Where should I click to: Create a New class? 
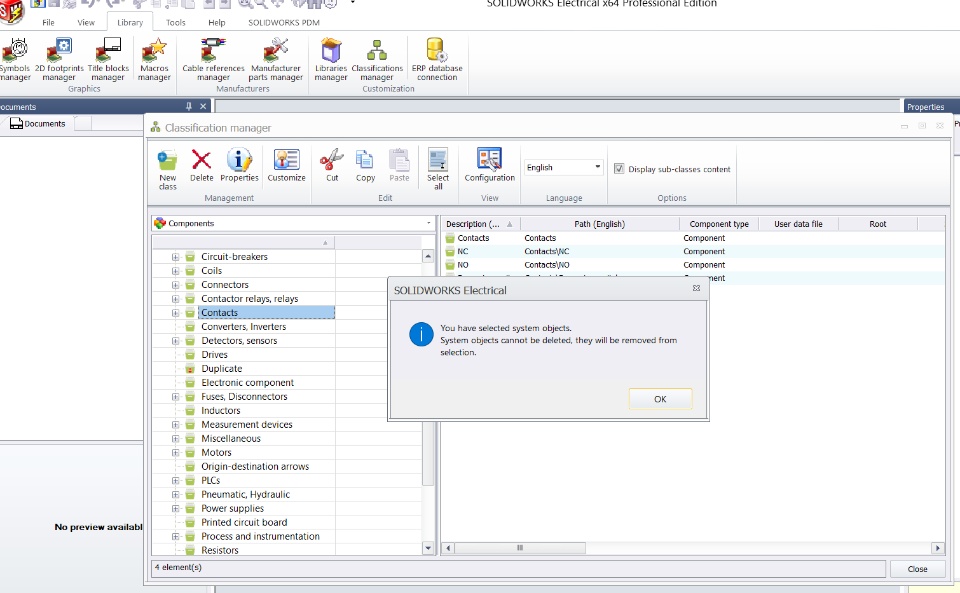167,169
